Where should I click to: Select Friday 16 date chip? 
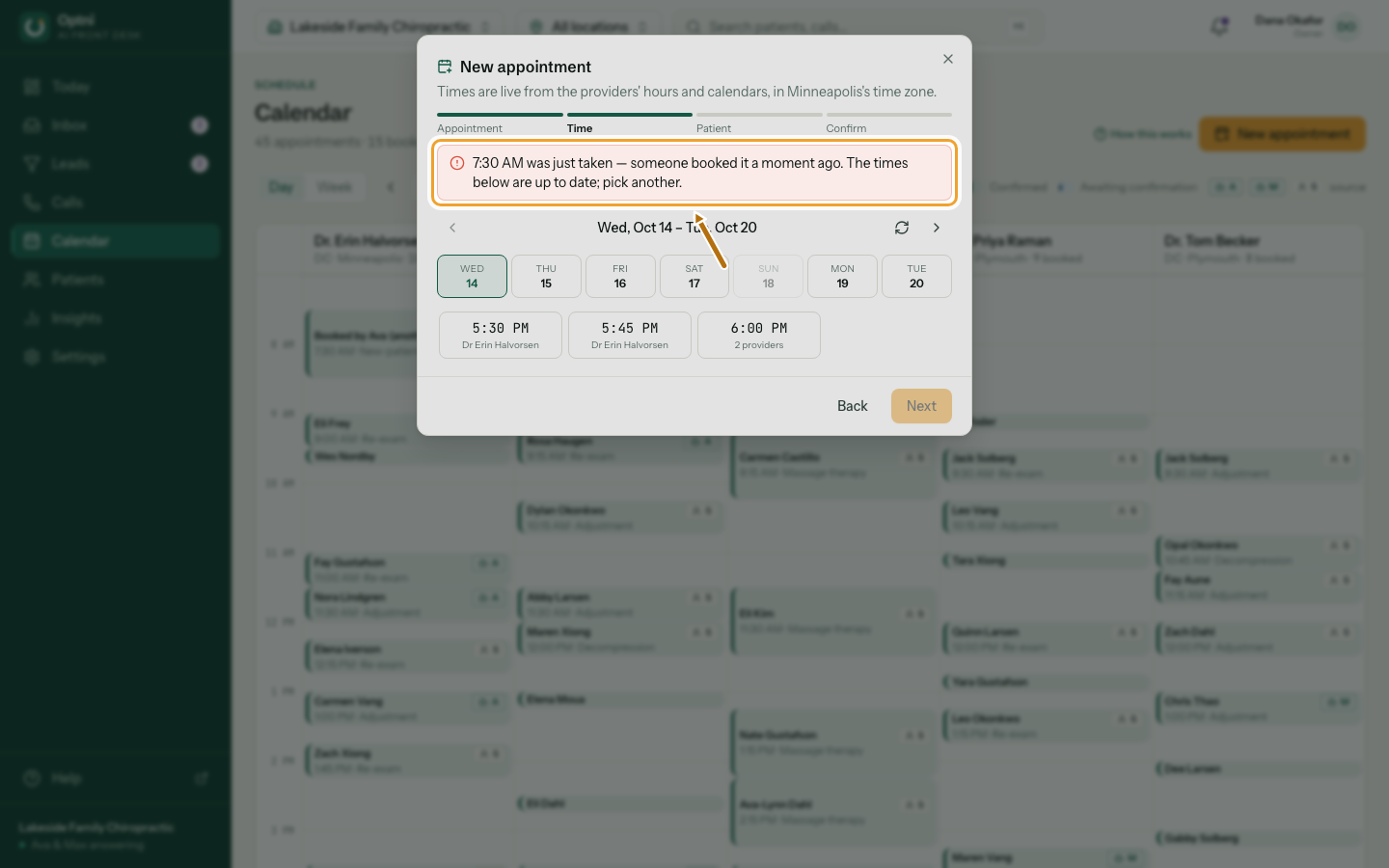[620, 276]
